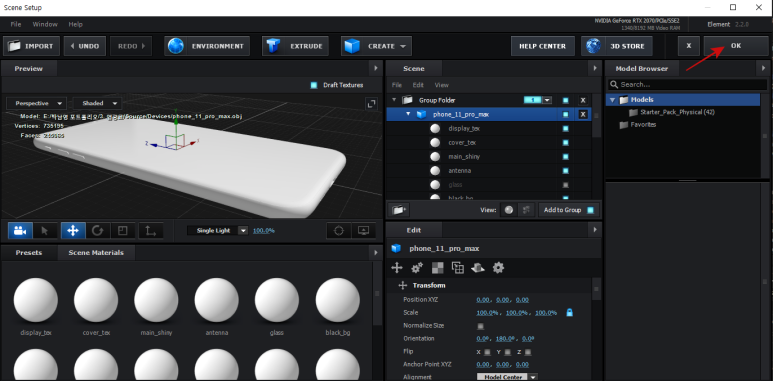The width and height of the screenshot is (773, 381).
Task: Open the Scene panel options arrow
Action: 596,69
